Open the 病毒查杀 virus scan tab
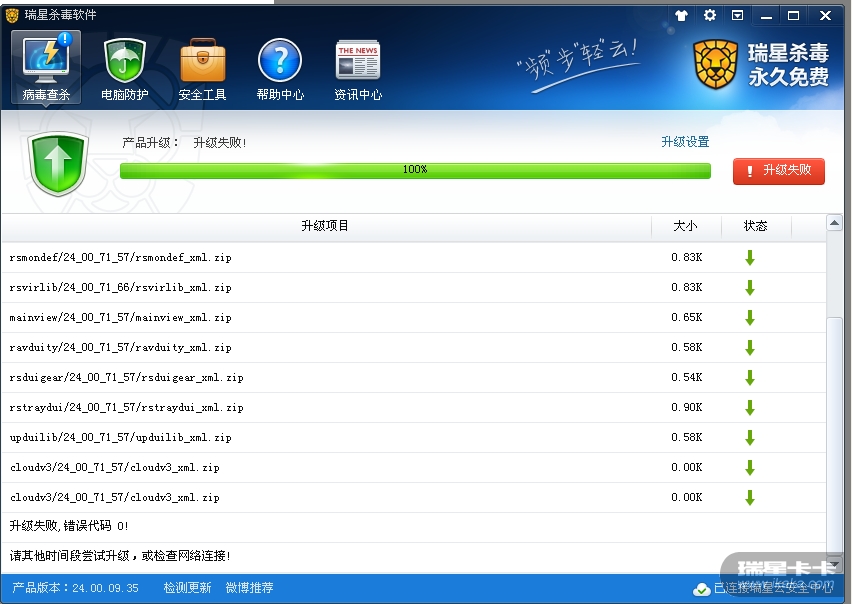The height and width of the screenshot is (604, 853). click(46, 67)
